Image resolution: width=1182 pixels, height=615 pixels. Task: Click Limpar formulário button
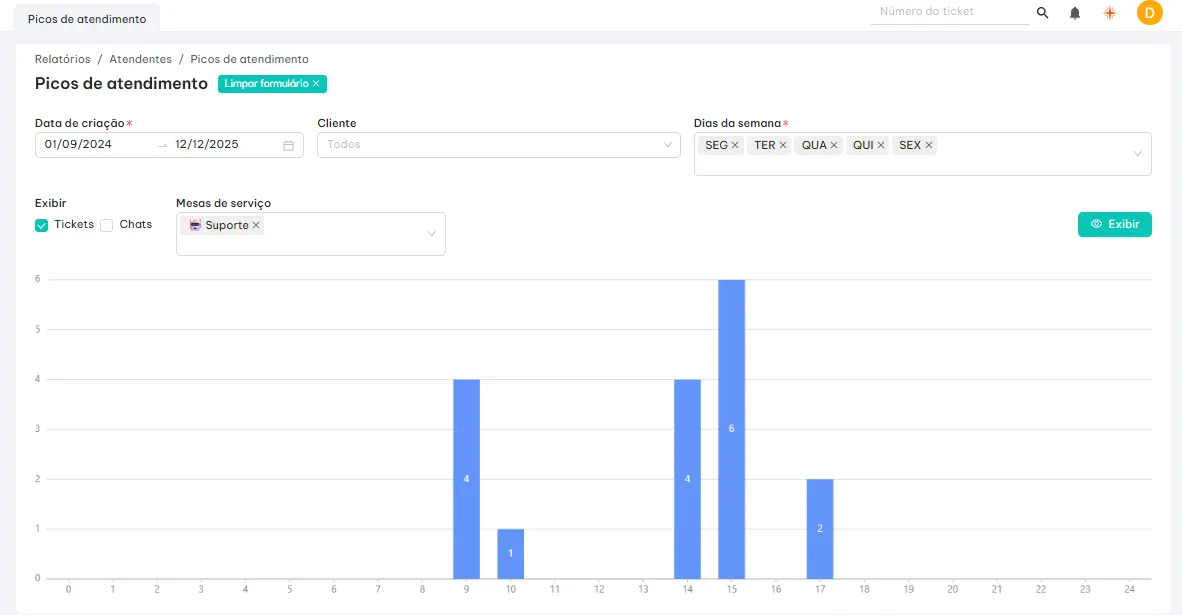click(x=272, y=84)
